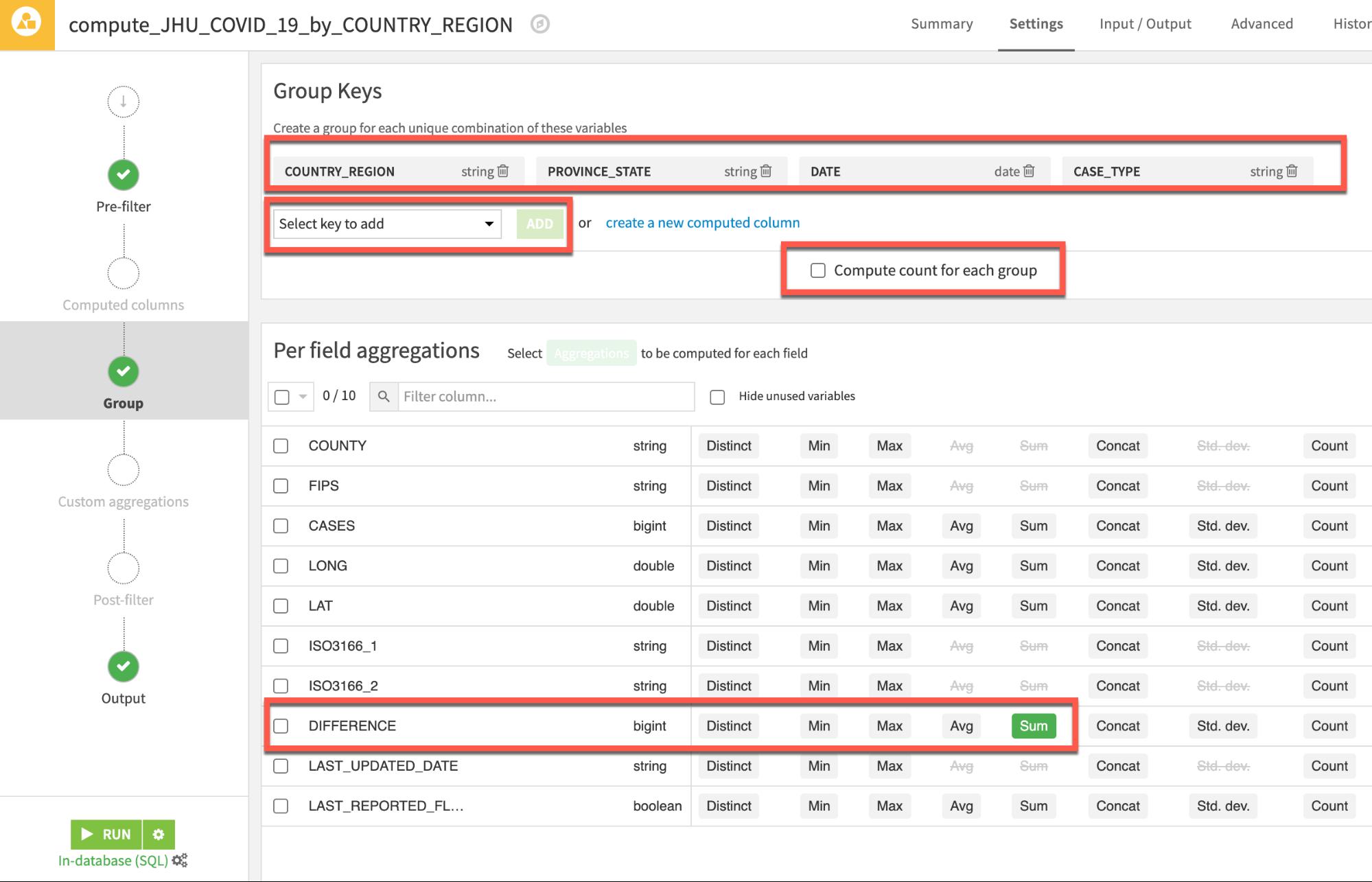Image resolution: width=1372 pixels, height=882 pixels.
Task: Click the compass icon next to recipe title
Action: pyautogui.click(x=540, y=25)
